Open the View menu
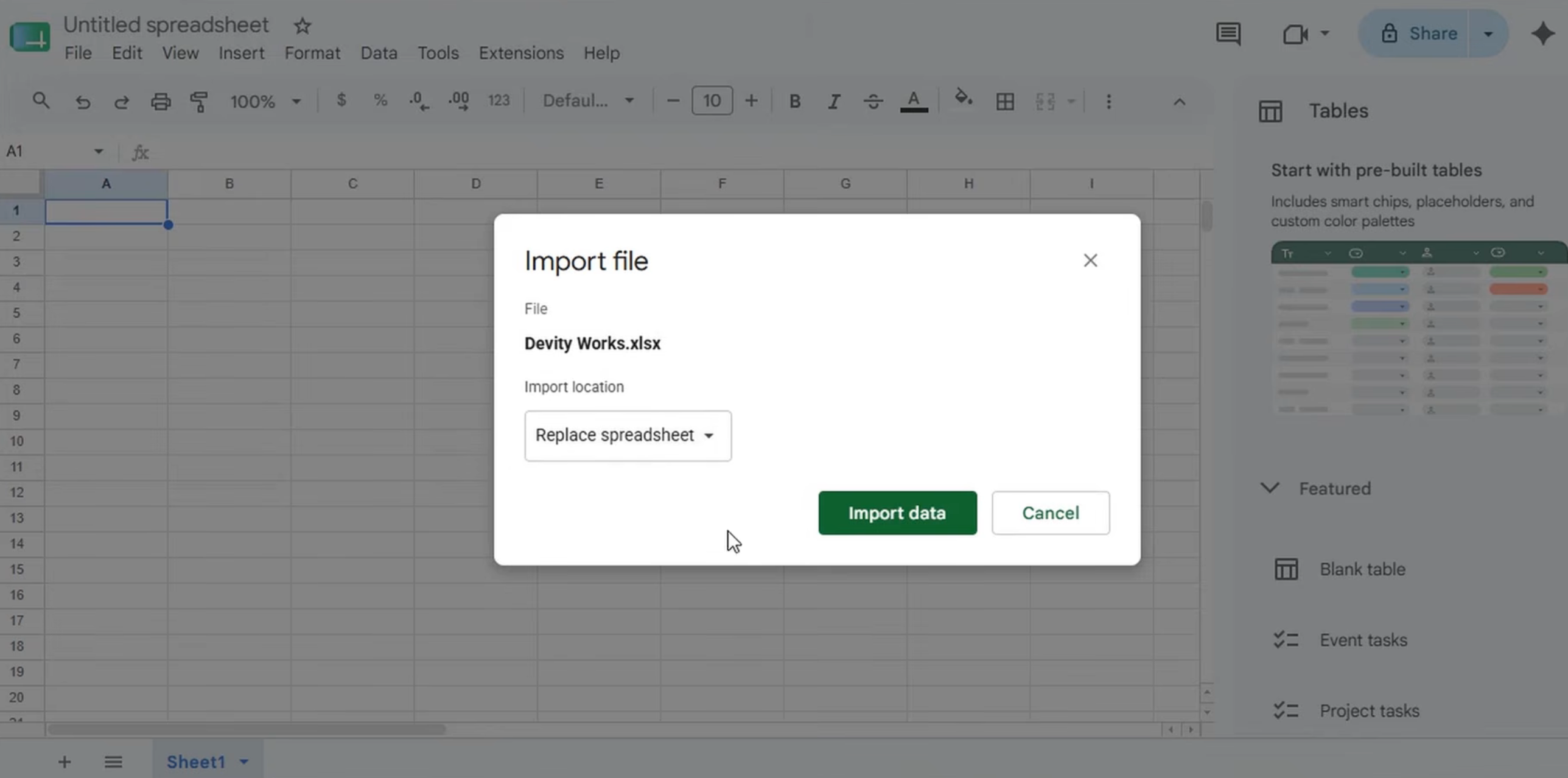This screenshot has height=778, width=1568. (x=180, y=53)
